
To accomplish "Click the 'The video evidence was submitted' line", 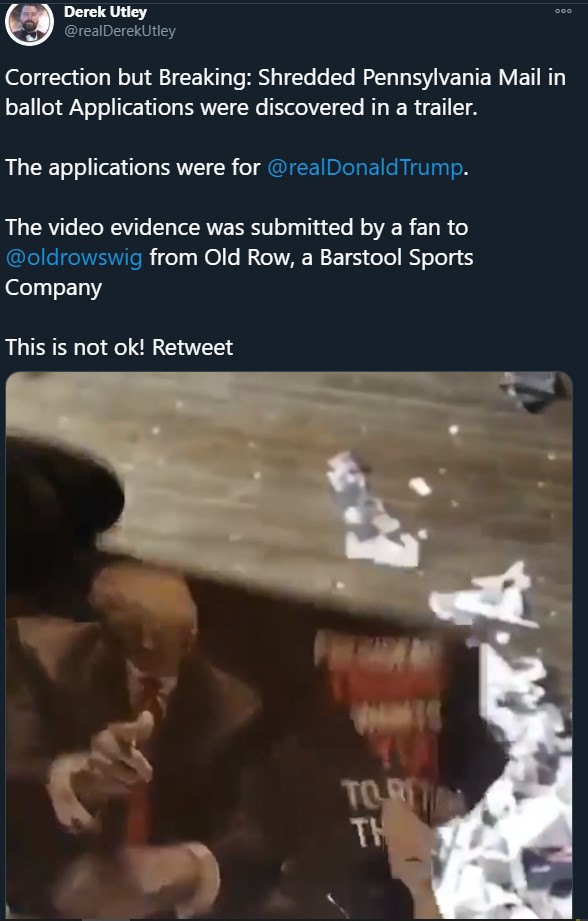I will click(x=237, y=227).
